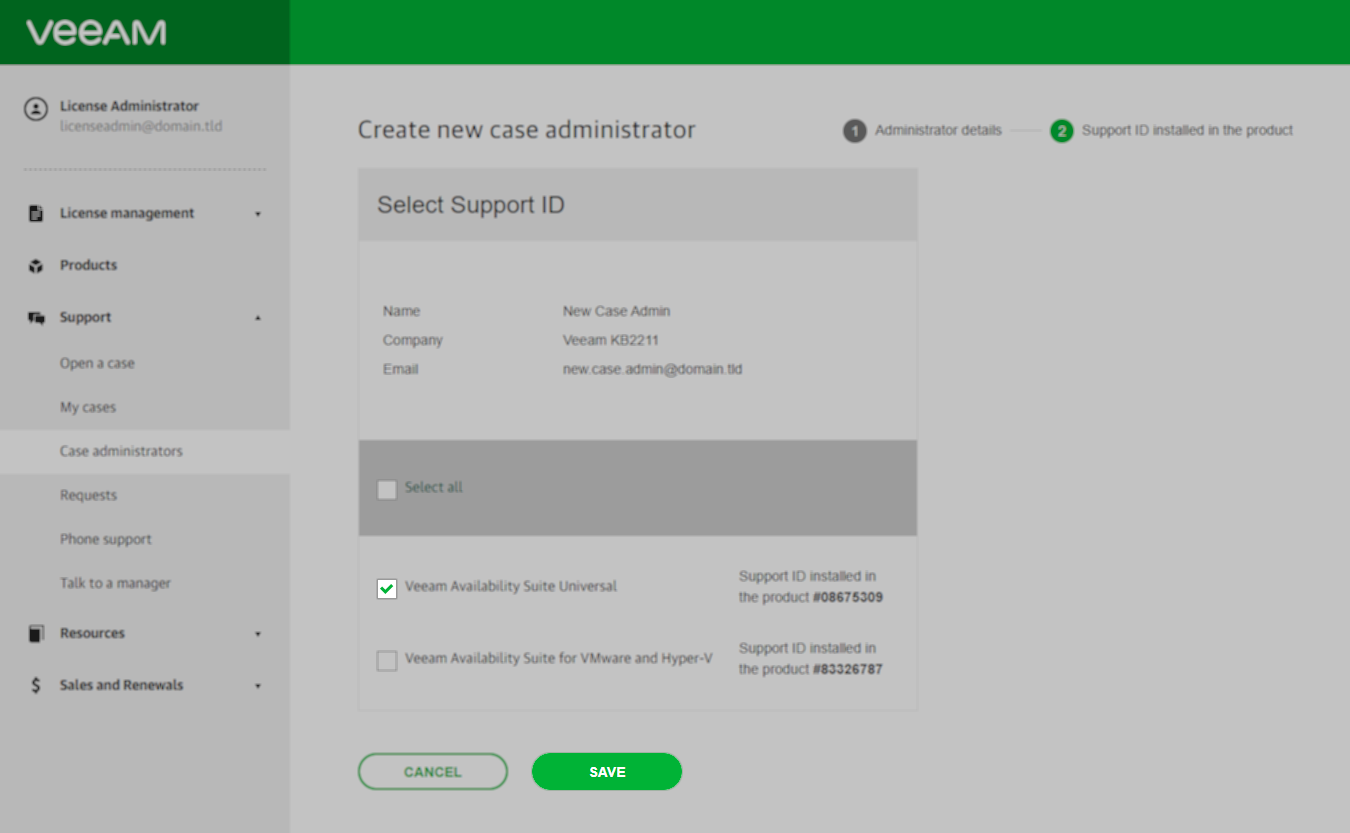Go to My cases
Screen dimensions: 1350x833
click(88, 407)
